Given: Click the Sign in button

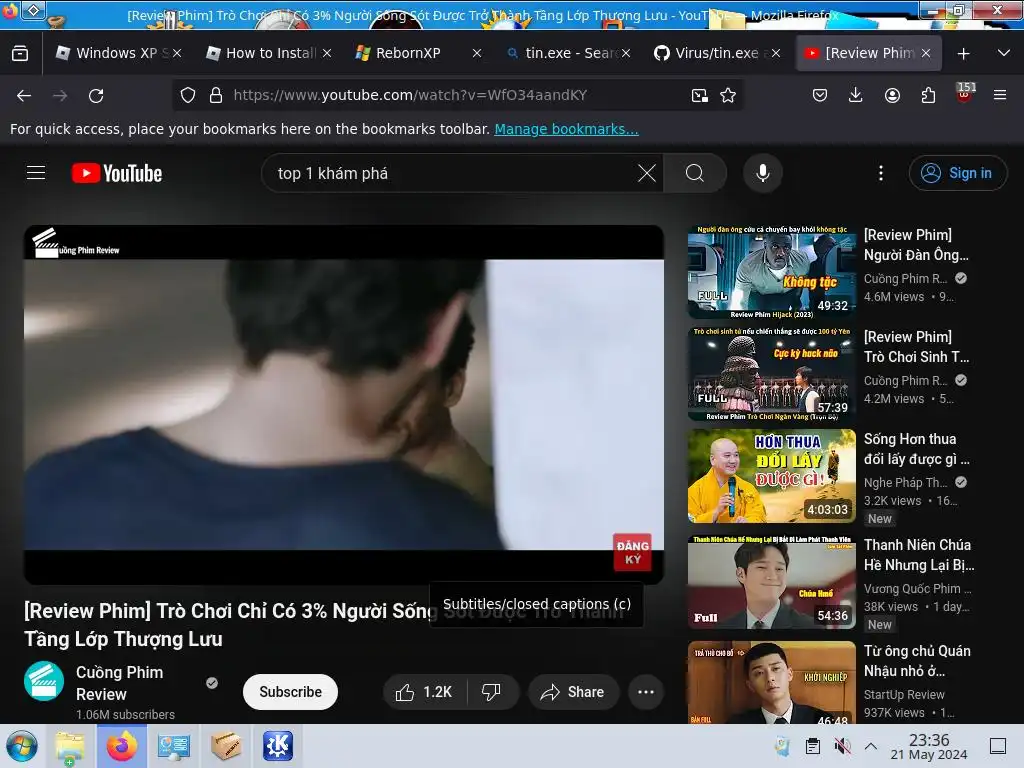Looking at the screenshot, I should click(957, 173).
